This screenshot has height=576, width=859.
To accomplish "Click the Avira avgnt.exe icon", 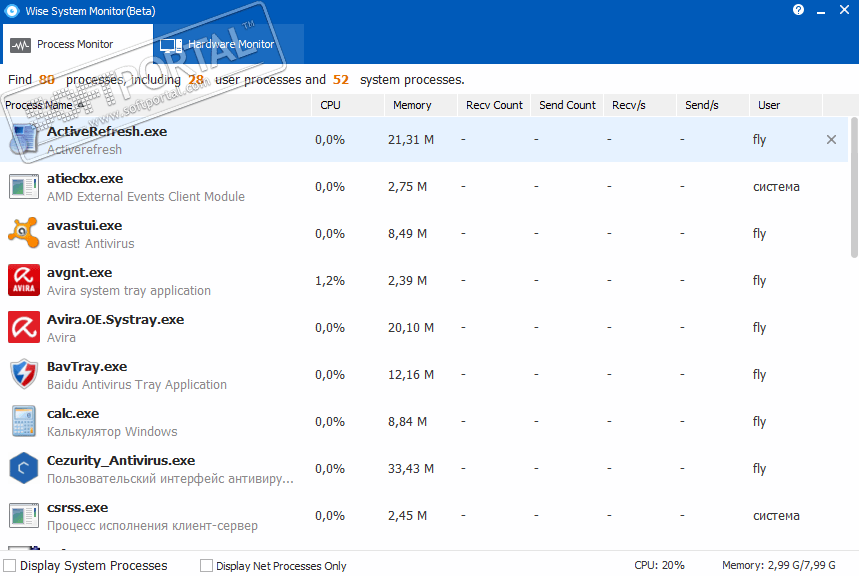I will 24,280.
